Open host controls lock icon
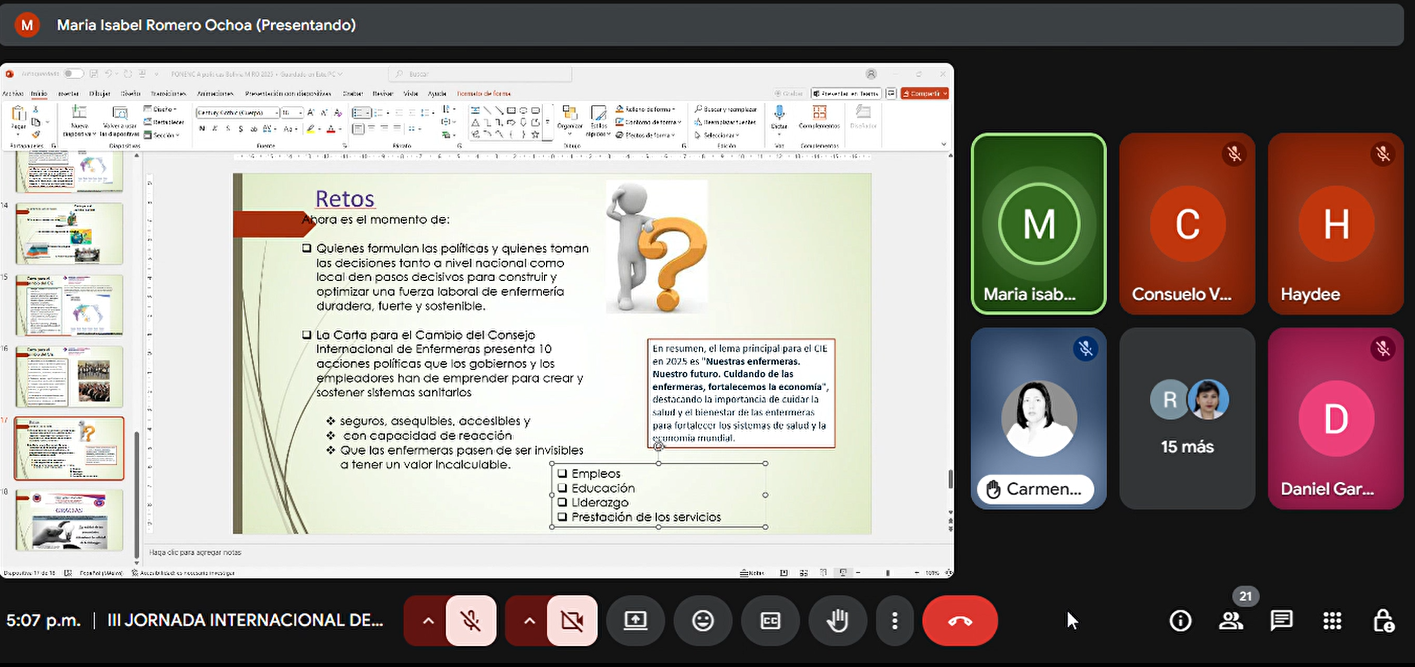 point(1383,621)
